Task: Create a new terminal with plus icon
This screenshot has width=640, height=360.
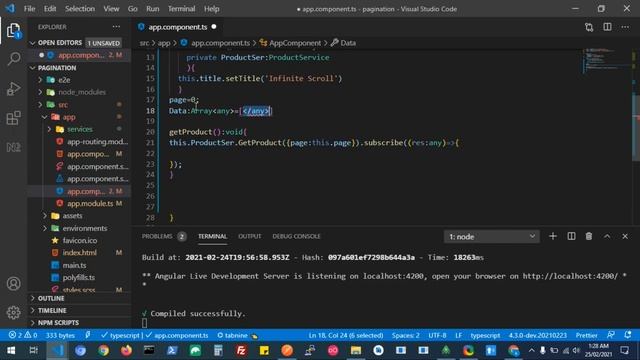Action: click(x=553, y=236)
